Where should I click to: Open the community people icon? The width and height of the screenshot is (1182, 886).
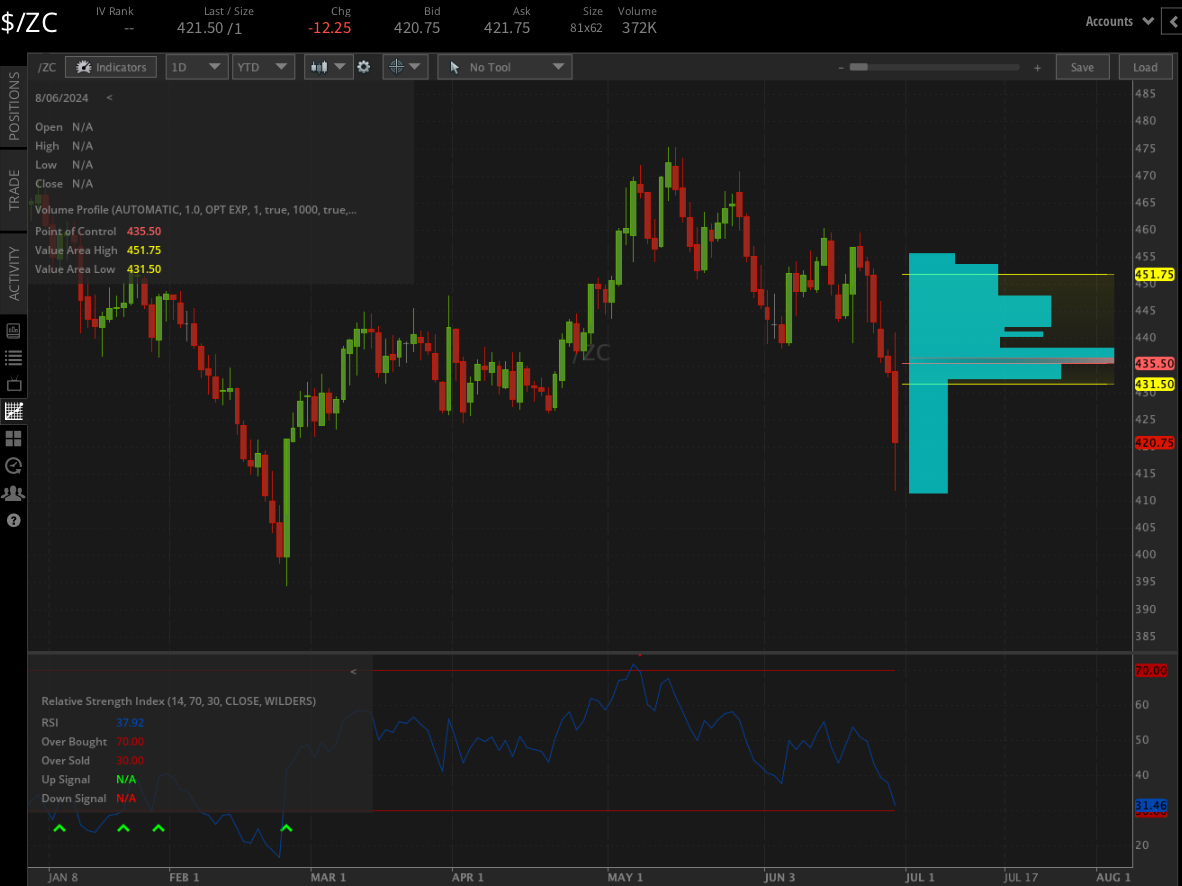click(x=14, y=493)
